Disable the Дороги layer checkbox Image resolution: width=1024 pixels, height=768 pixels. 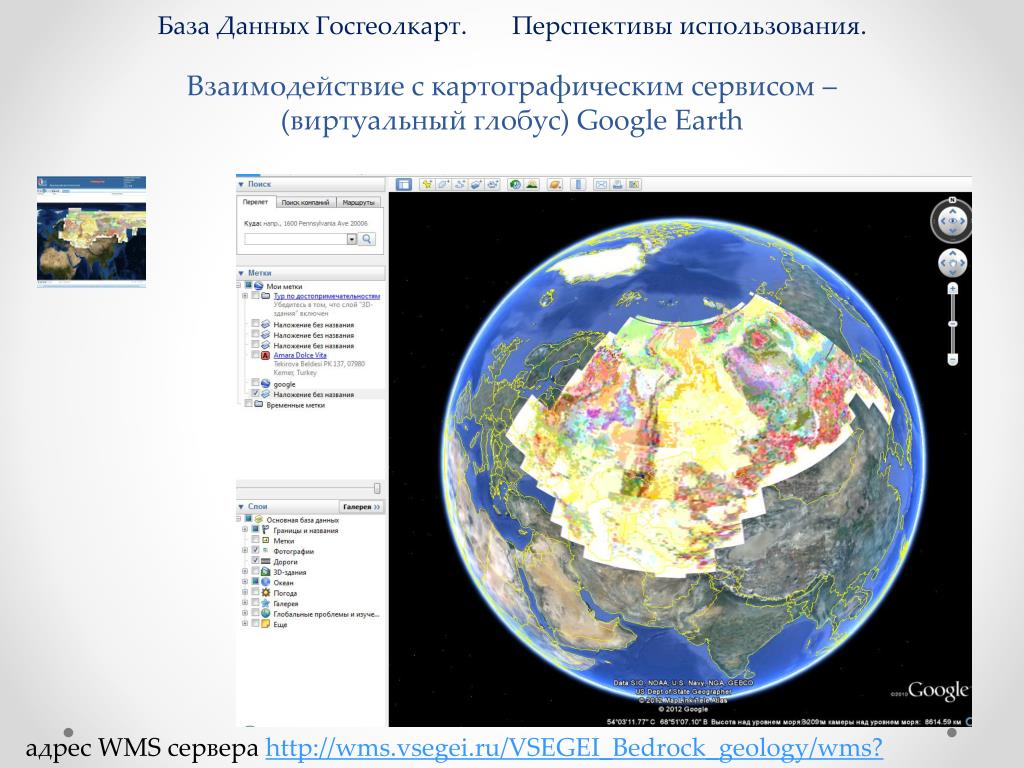click(255, 561)
